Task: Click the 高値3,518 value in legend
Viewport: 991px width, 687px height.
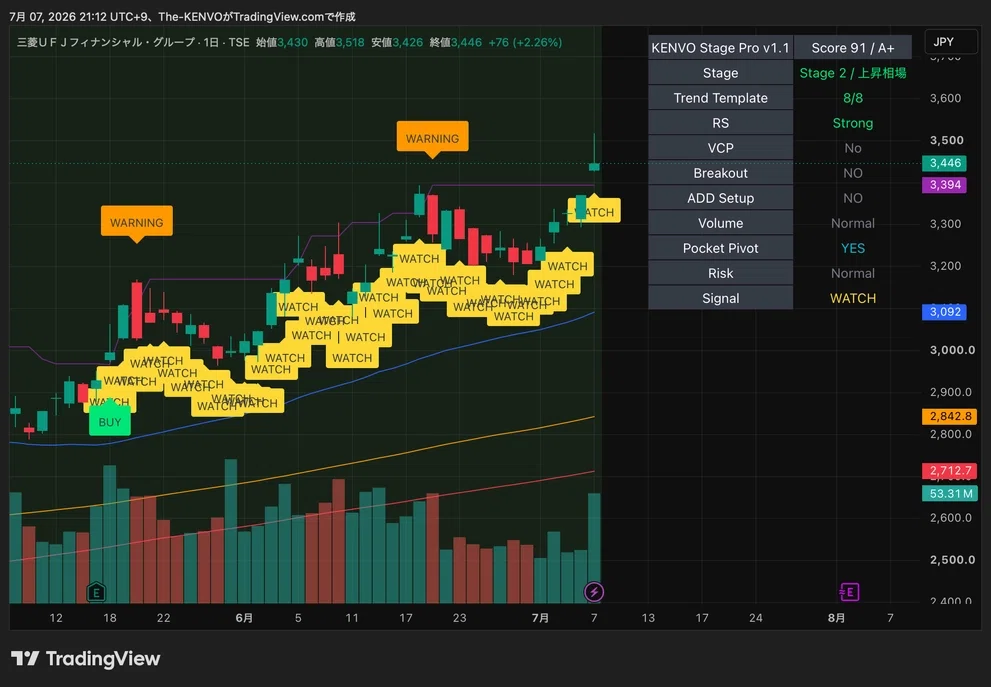Action: pyautogui.click(x=339, y=42)
